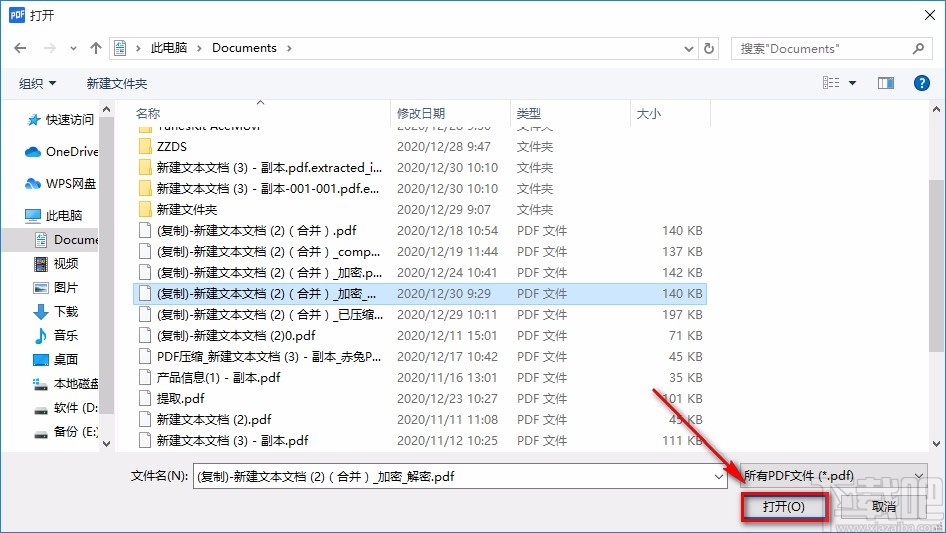Click navigation pane scrollbar down arrow
The image size is (946, 533).
[107, 444]
